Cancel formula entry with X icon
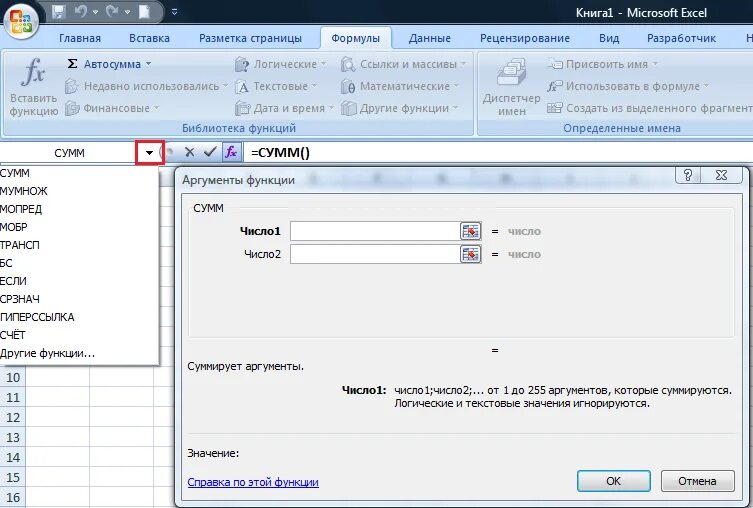 pos(190,153)
